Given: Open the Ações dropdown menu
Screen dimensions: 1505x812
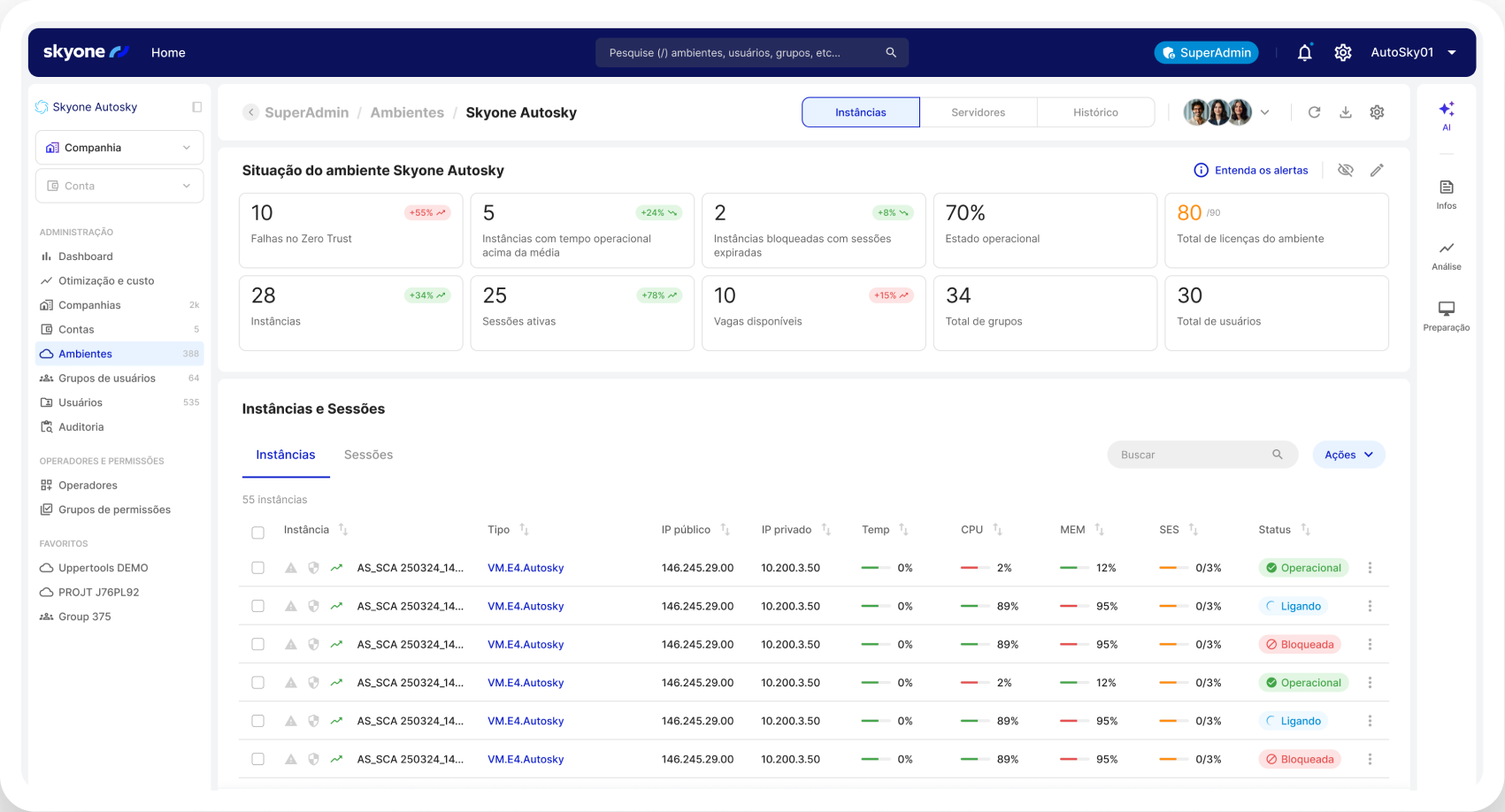Looking at the screenshot, I should [x=1348, y=455].
